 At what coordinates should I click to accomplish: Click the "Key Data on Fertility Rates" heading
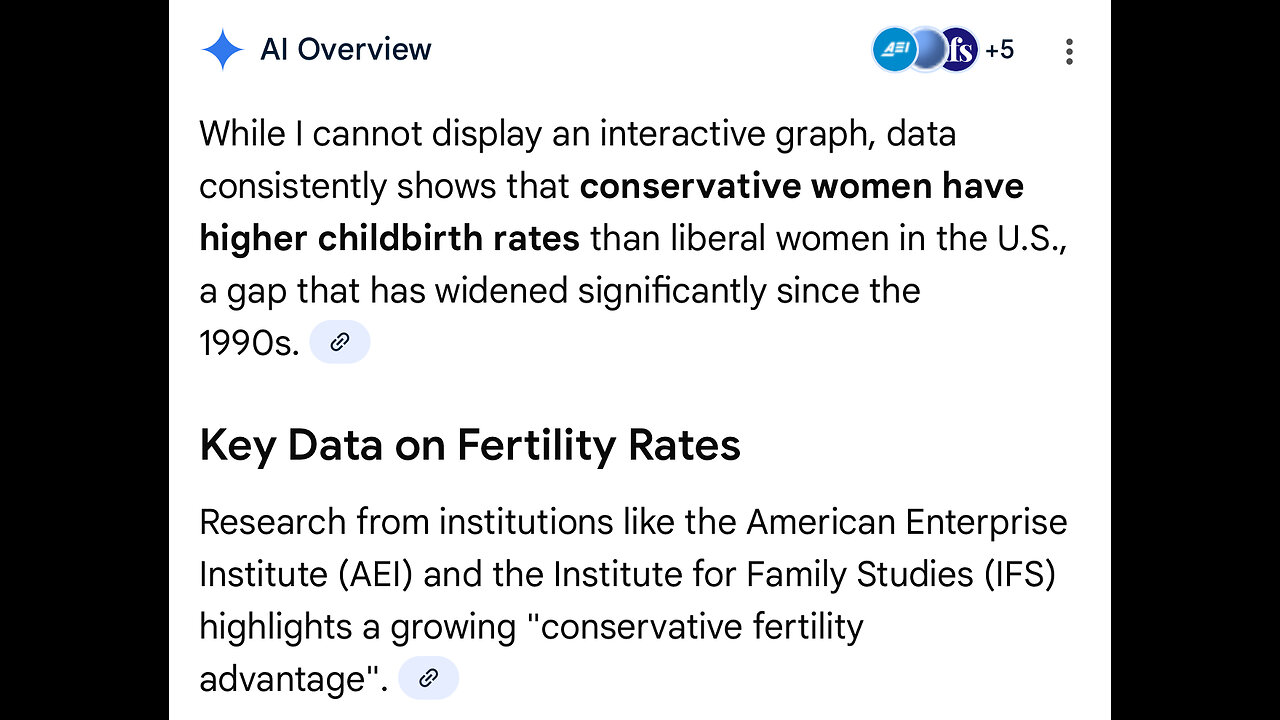[470, 445]
